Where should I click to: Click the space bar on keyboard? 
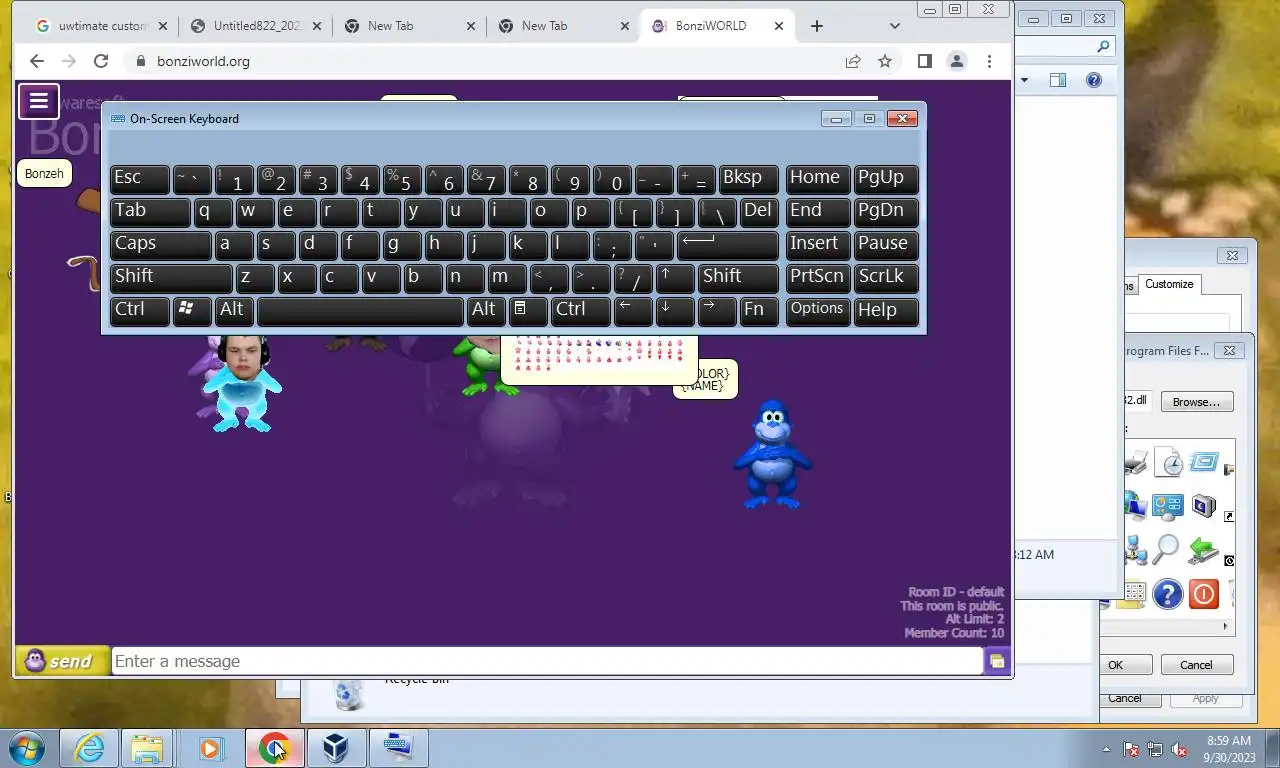point(360,311)
